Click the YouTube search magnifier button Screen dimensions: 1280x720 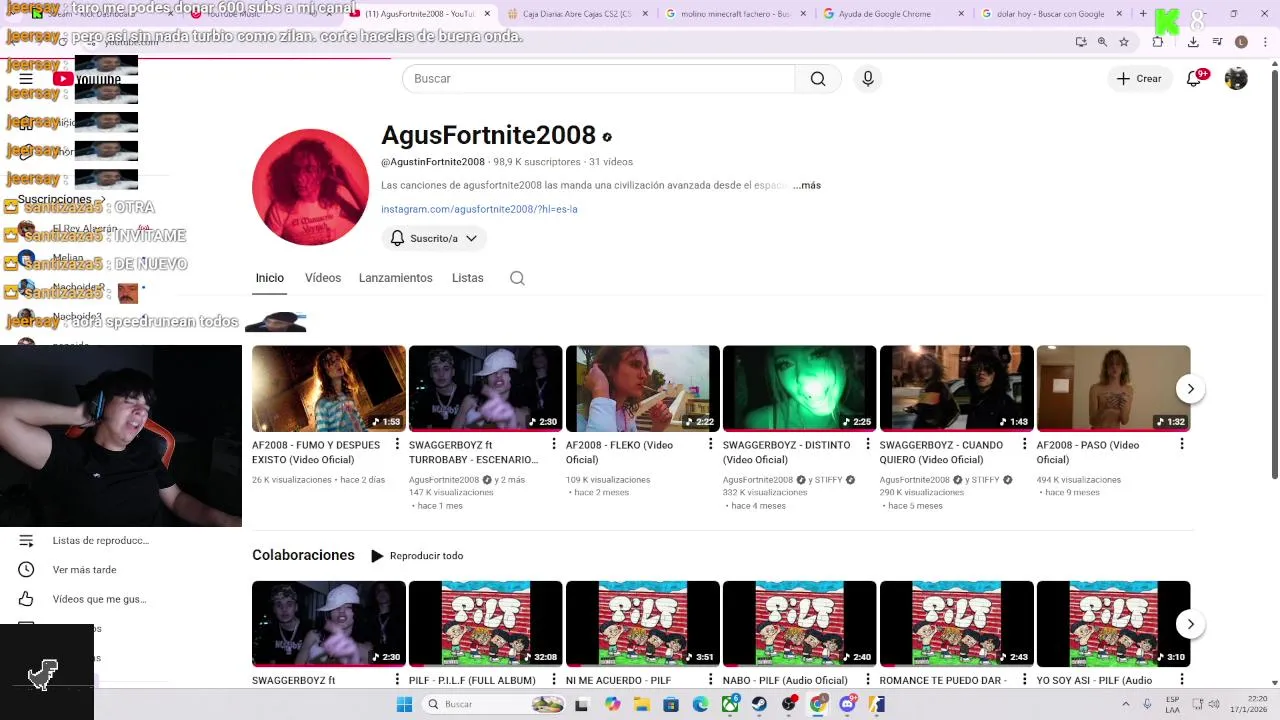[x=818, y=79]
